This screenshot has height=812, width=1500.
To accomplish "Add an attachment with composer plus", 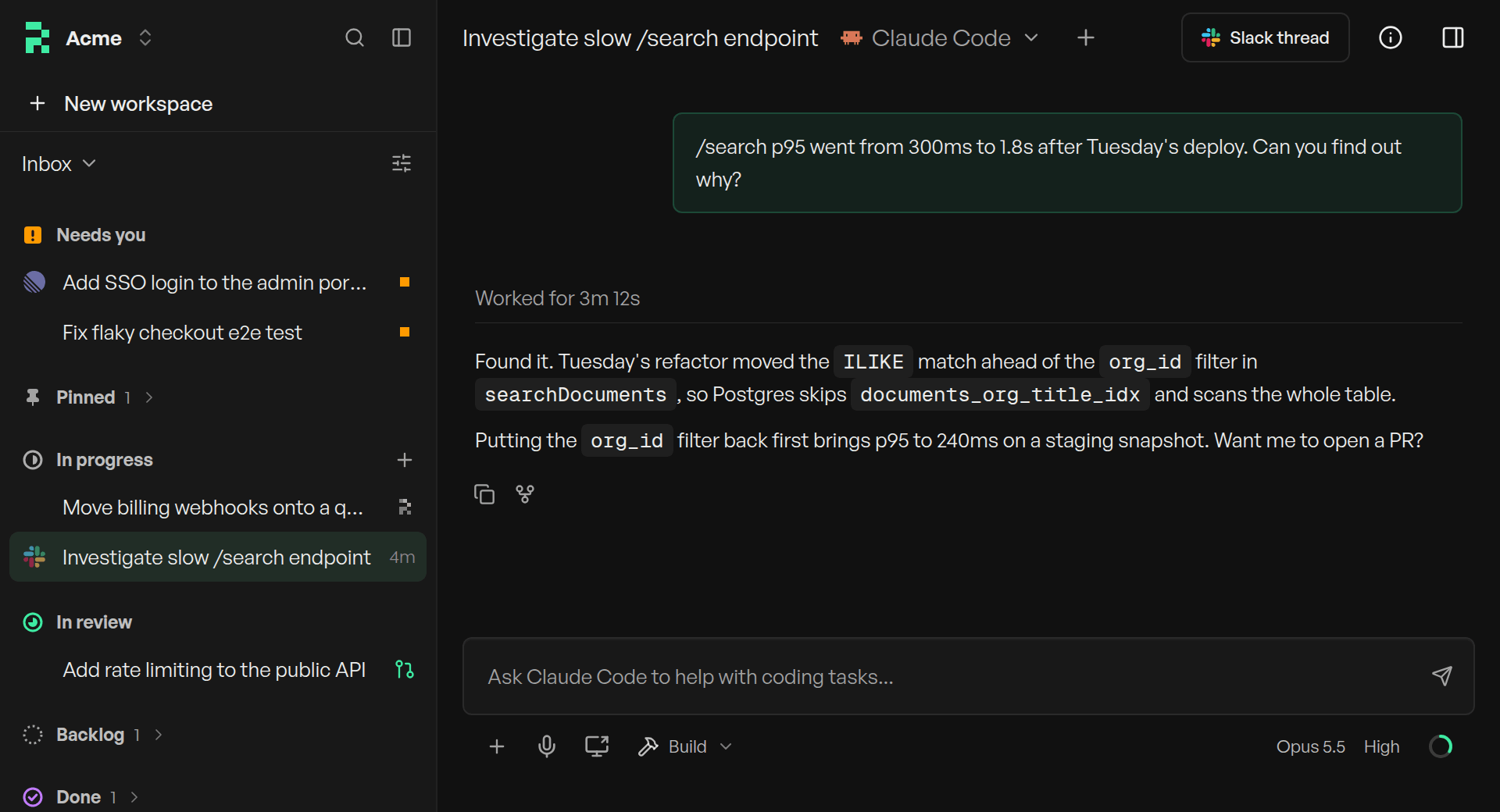I will coord(497,746).
